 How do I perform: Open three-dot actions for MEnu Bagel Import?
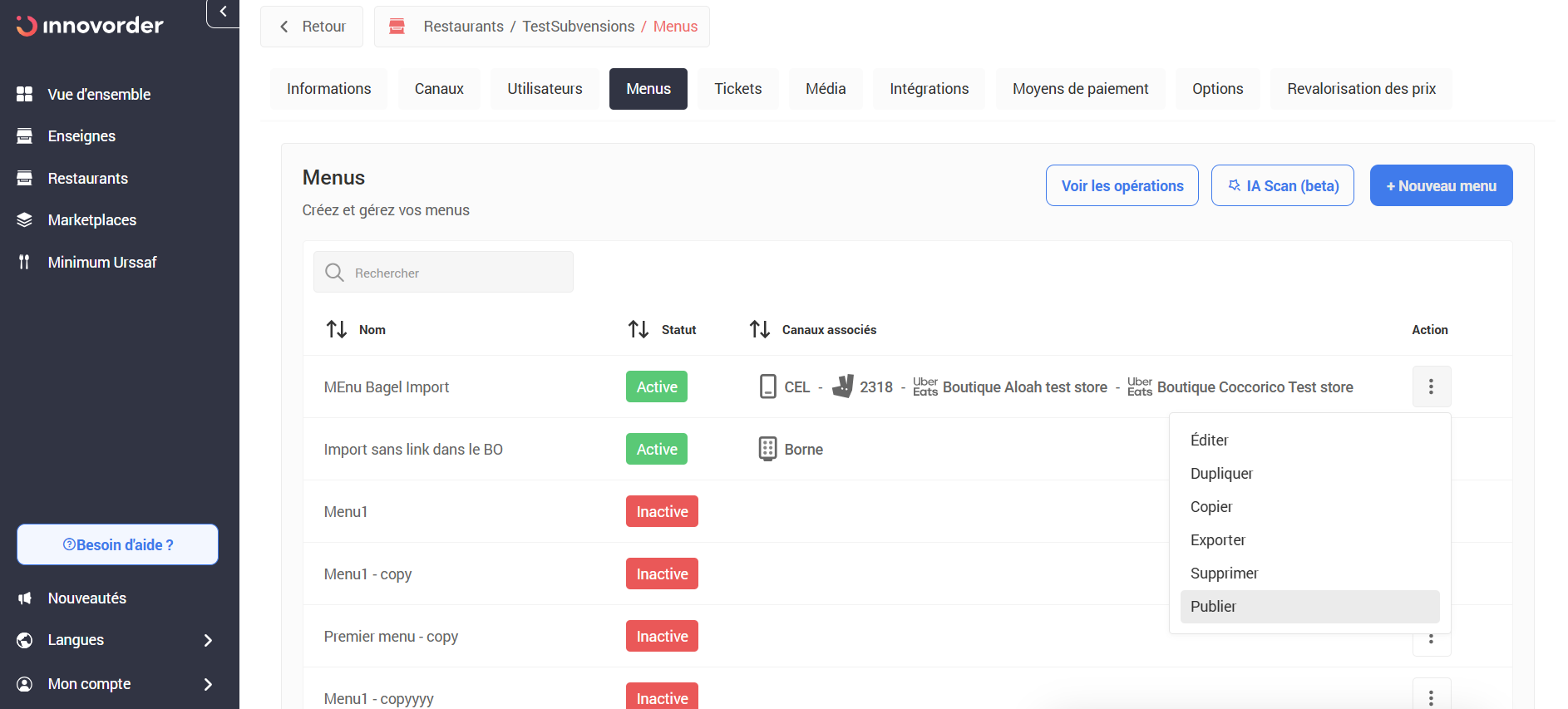(1431, 387)
